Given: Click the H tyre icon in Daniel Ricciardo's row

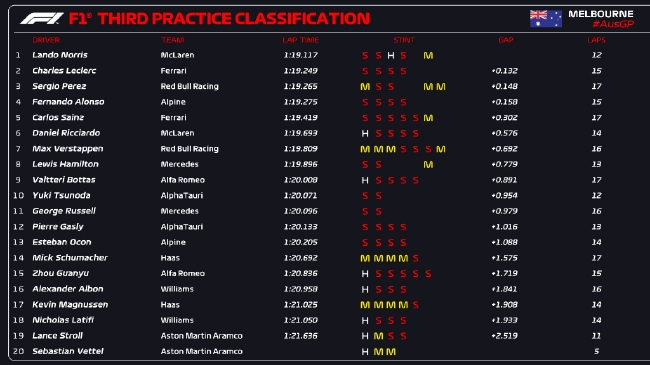Looking at the screenshot, I should [x=365, y=134].
